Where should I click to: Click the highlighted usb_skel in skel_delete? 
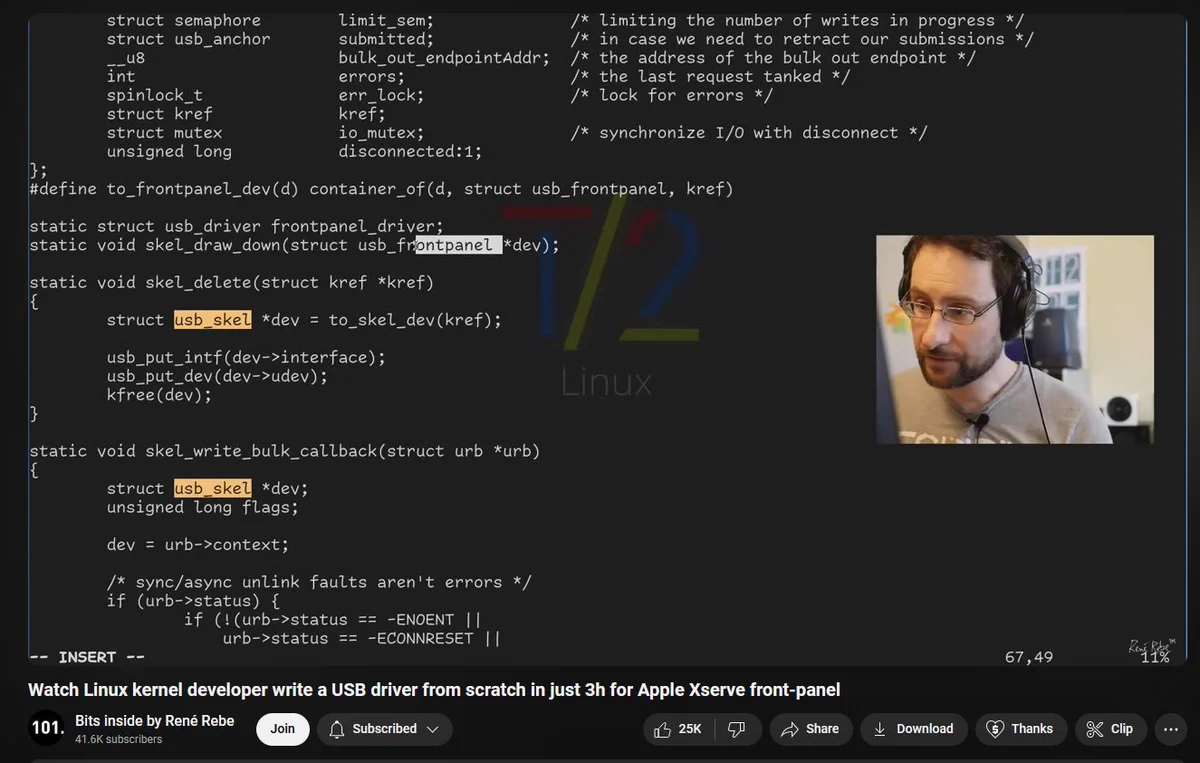click(x=213, y=320)
